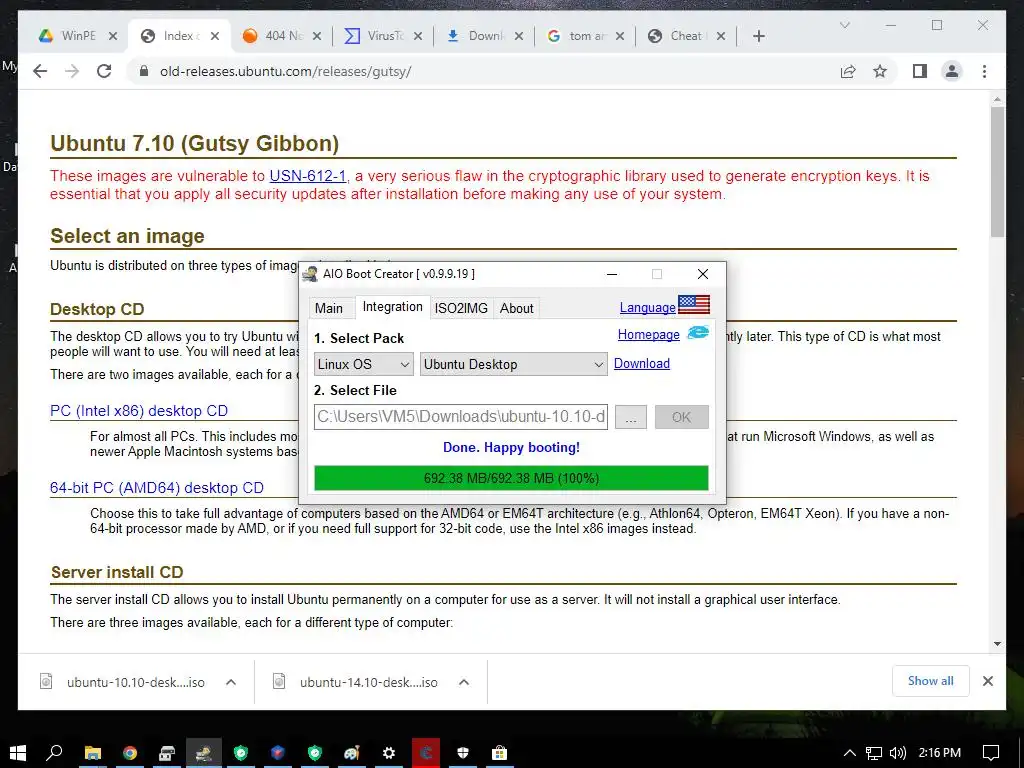1024x768 pixels.
Task: Open 64-bit PC (AMD64) desktop CD link
Action: (157, 488)
